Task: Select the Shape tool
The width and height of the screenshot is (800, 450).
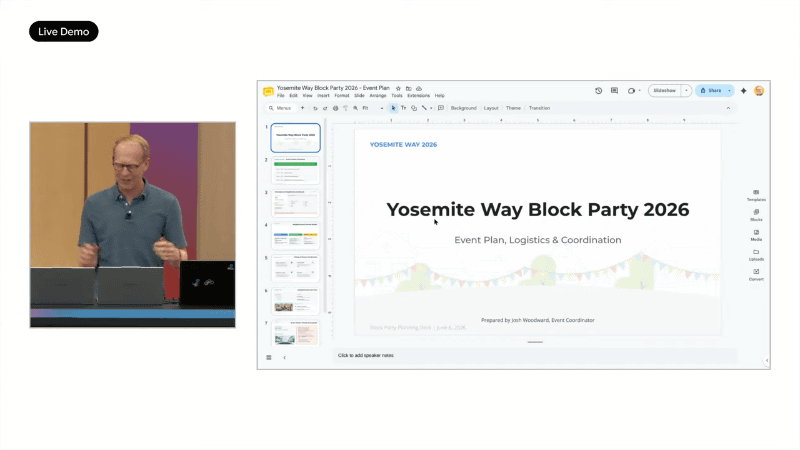Action: (414, 108)
